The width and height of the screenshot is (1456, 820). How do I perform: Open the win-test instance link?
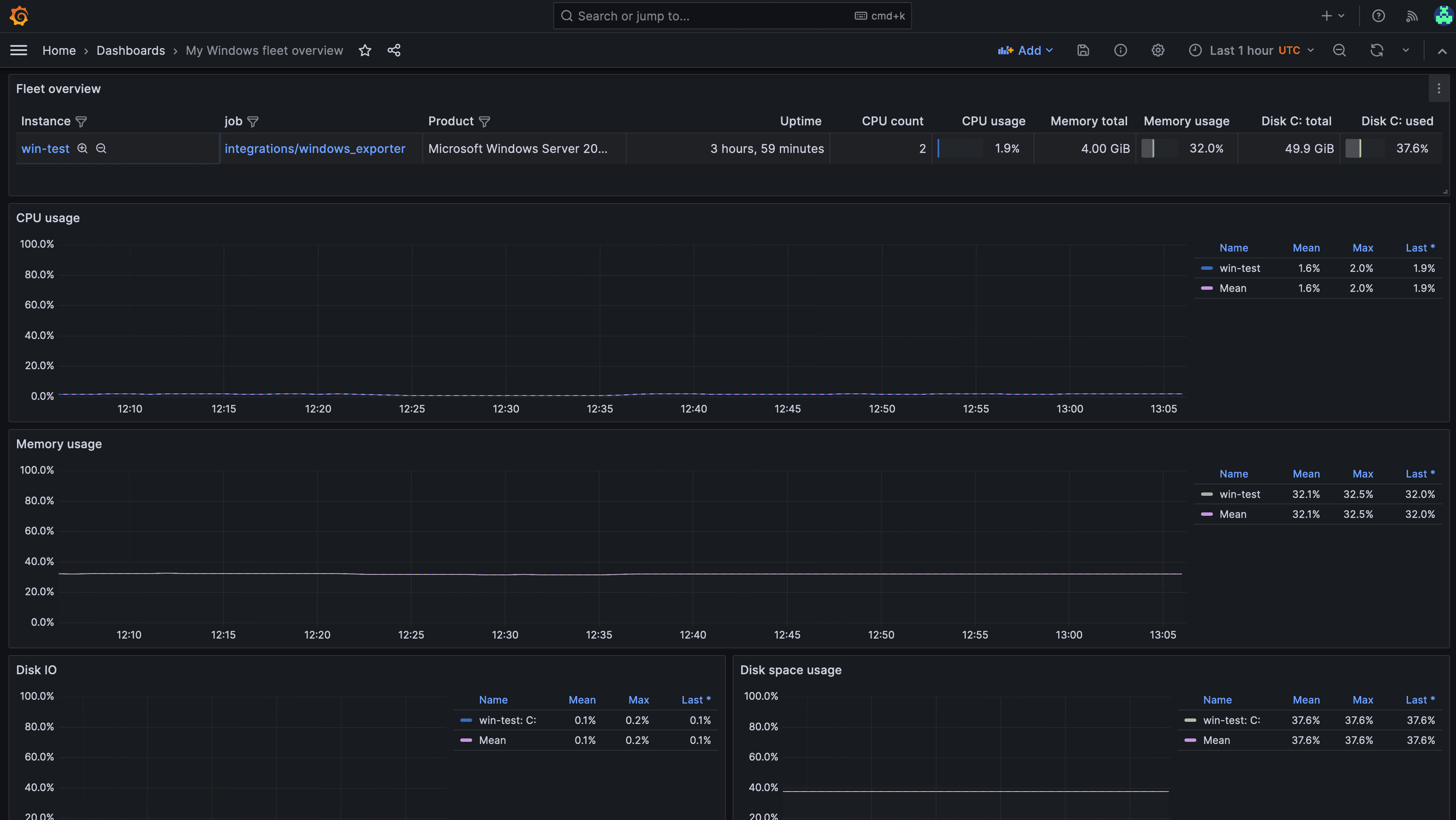[45, 148]
